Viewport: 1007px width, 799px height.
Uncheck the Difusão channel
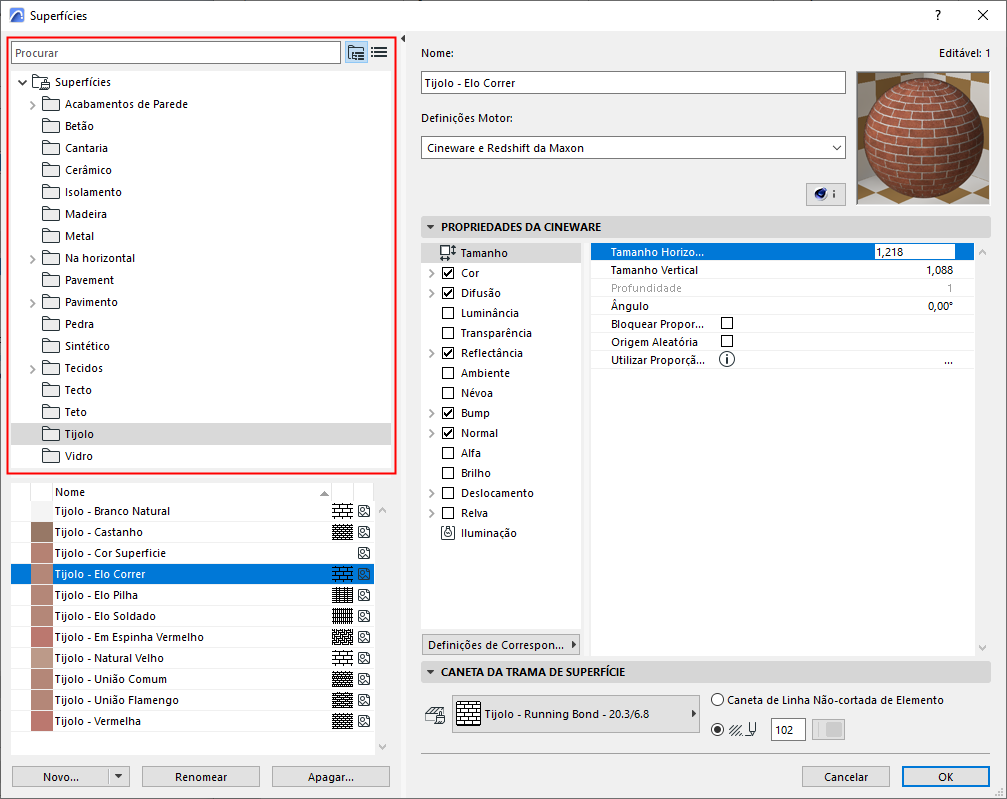(448, 293)
